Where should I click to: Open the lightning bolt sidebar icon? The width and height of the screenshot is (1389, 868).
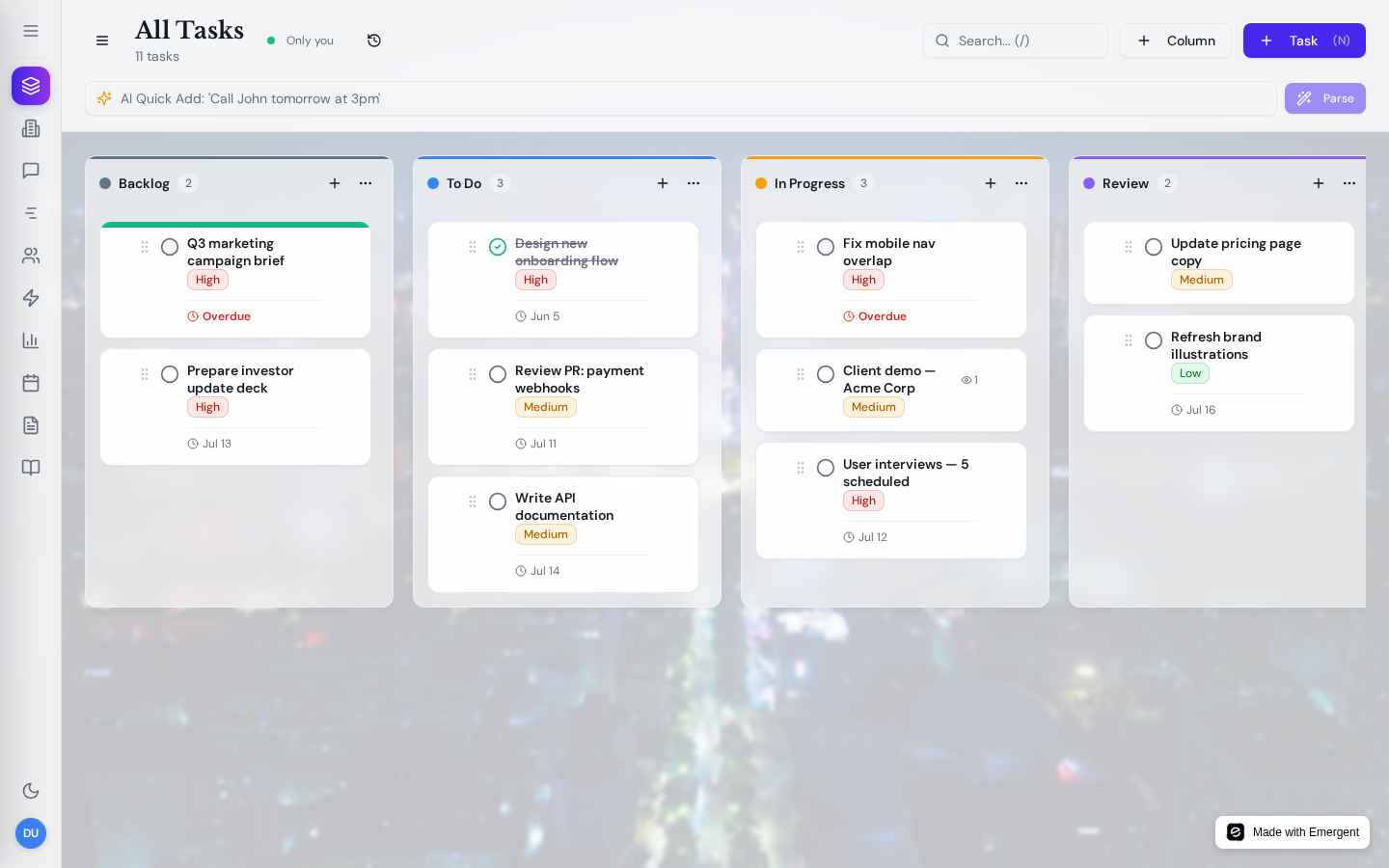tap(31, 298)
